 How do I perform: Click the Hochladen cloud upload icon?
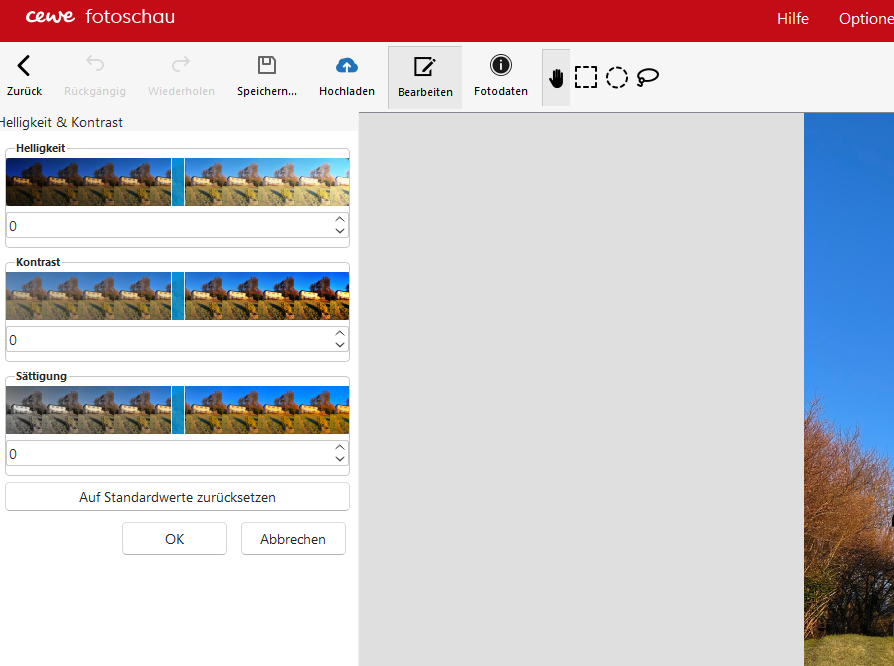click(x=346, y=66)
